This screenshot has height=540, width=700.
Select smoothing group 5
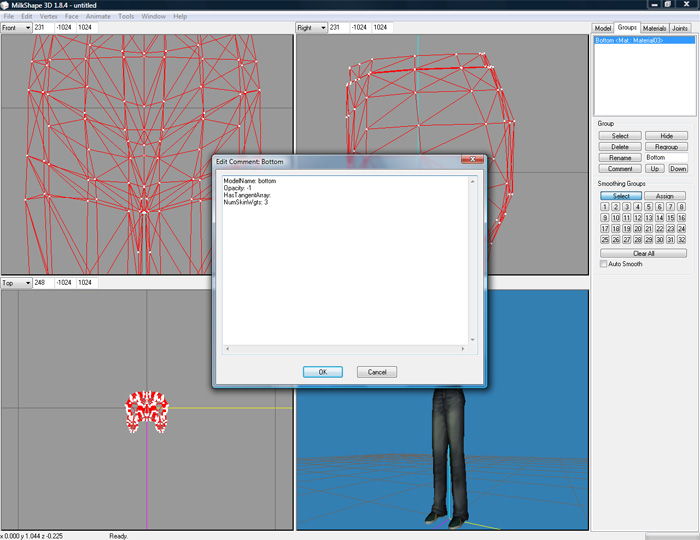coord(649,207)
